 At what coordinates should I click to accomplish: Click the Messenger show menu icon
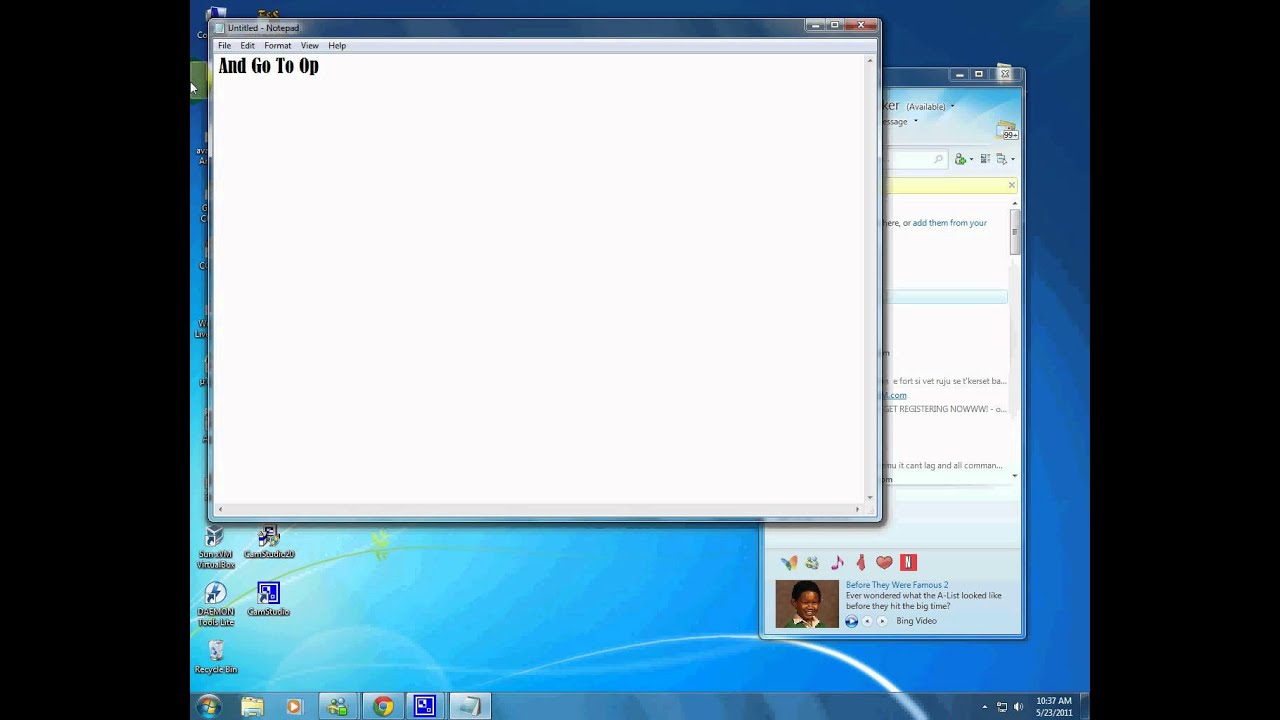click(1001, 159)
